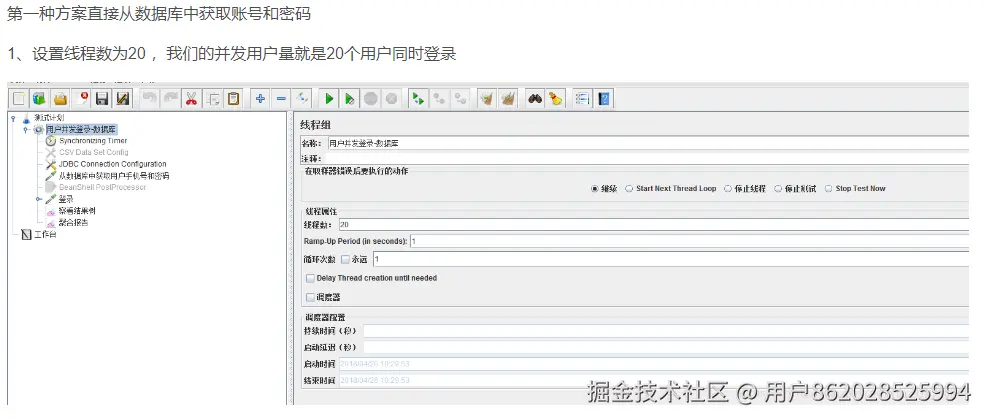This screenshot has height=419, width=985.
Task: Click the Close test plan icon
Action: (82, 99)
